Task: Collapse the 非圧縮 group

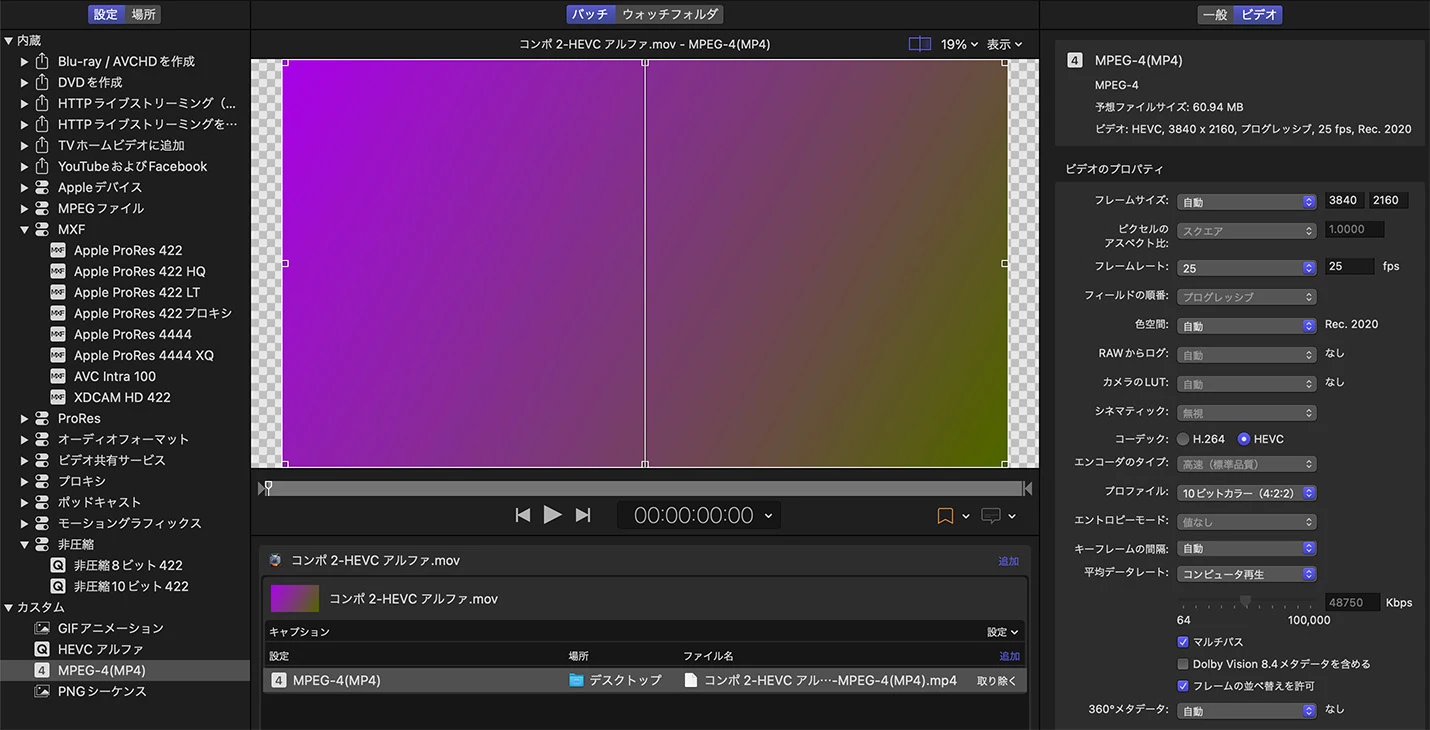Action: point(25,544)
